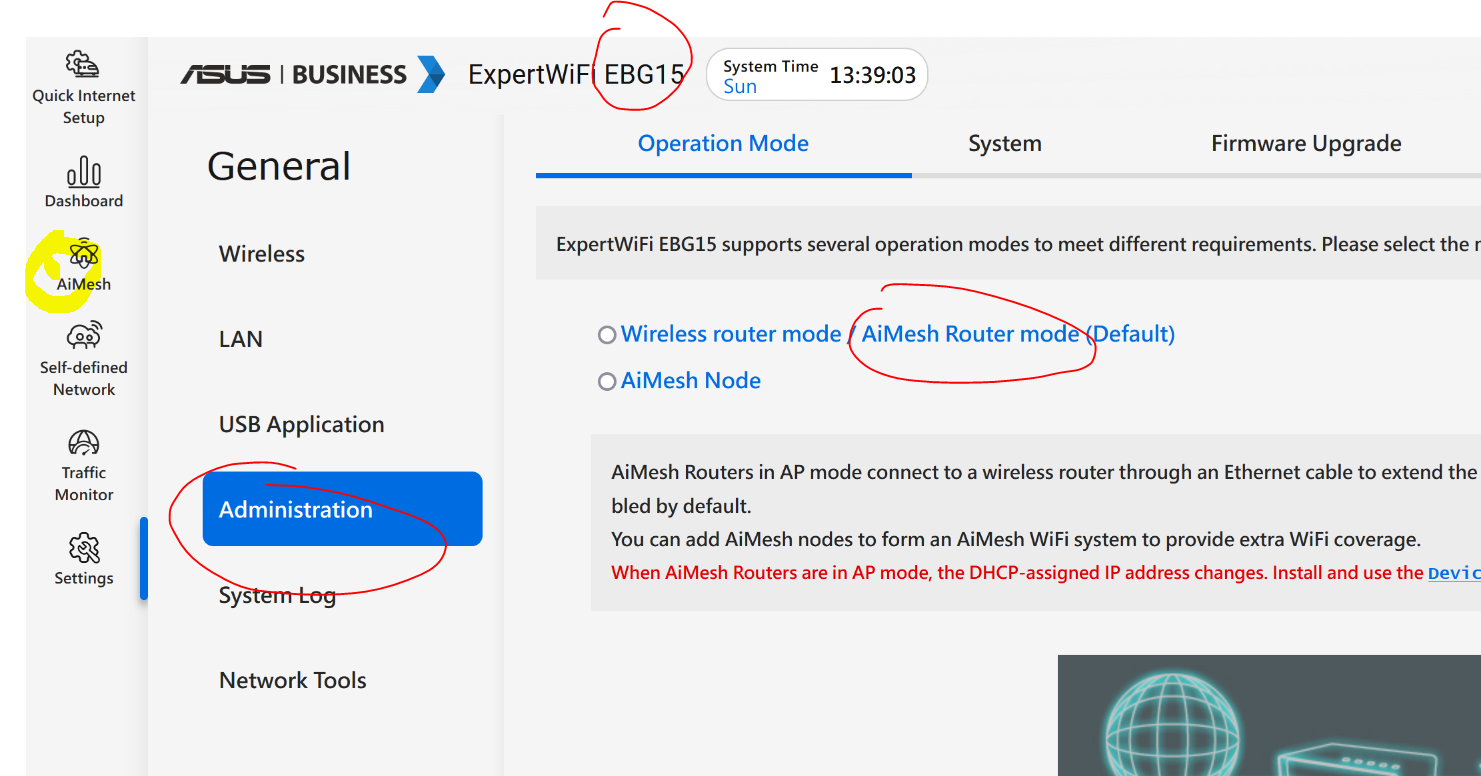
Task: Switch to the Operation Mode tab
Action: [723, 144]
